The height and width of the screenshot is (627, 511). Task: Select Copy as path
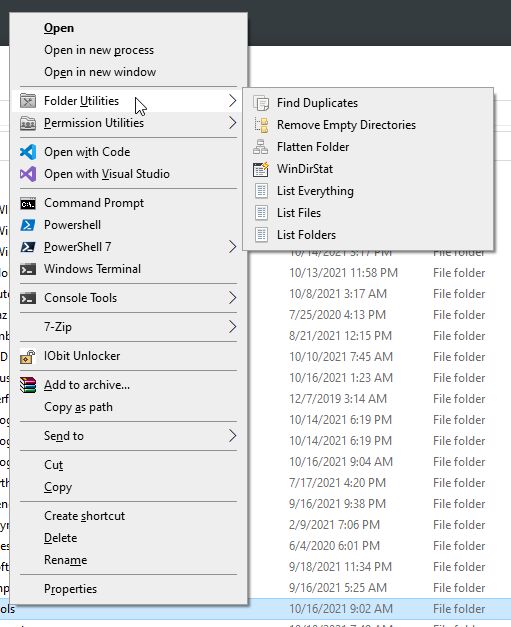point(78,407)
